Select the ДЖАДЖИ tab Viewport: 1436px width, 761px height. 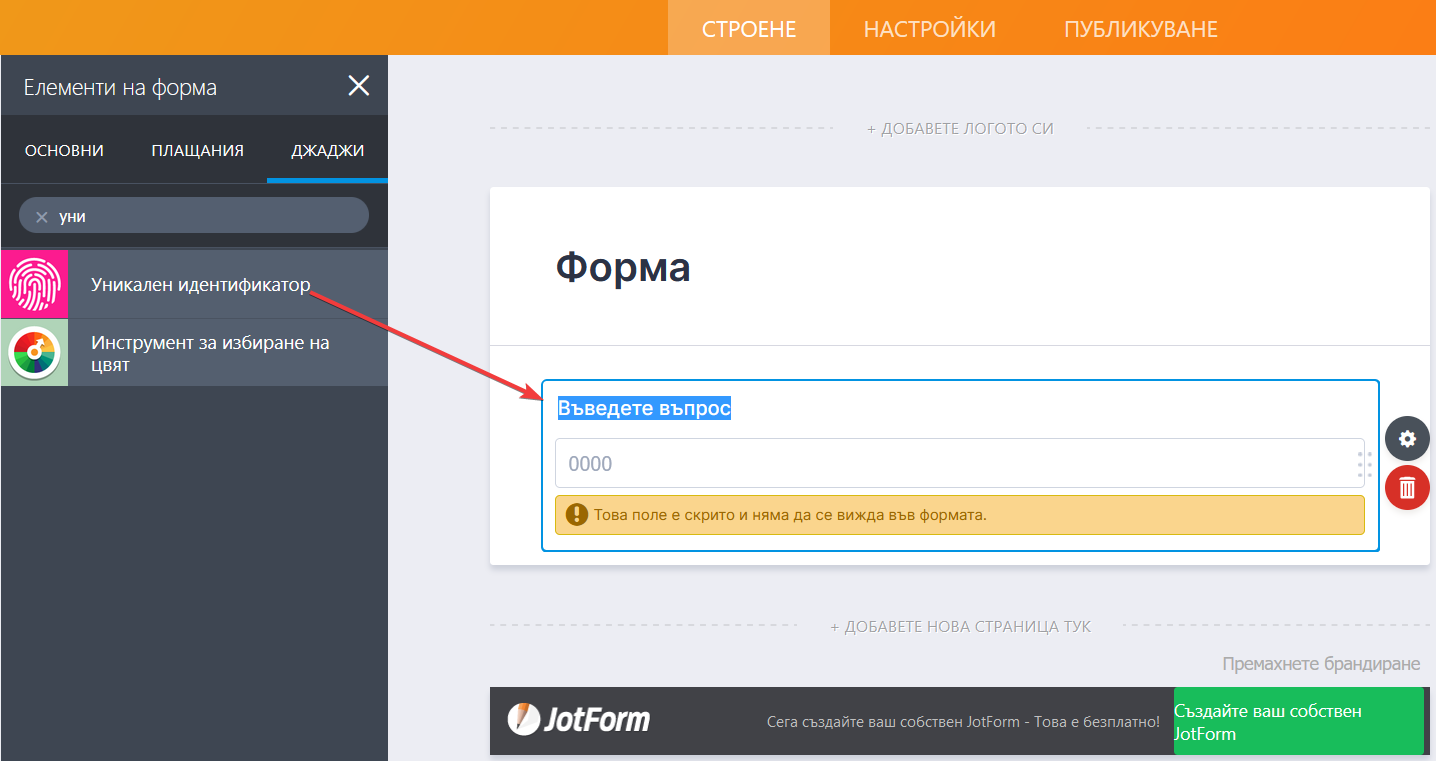(327, 151)
